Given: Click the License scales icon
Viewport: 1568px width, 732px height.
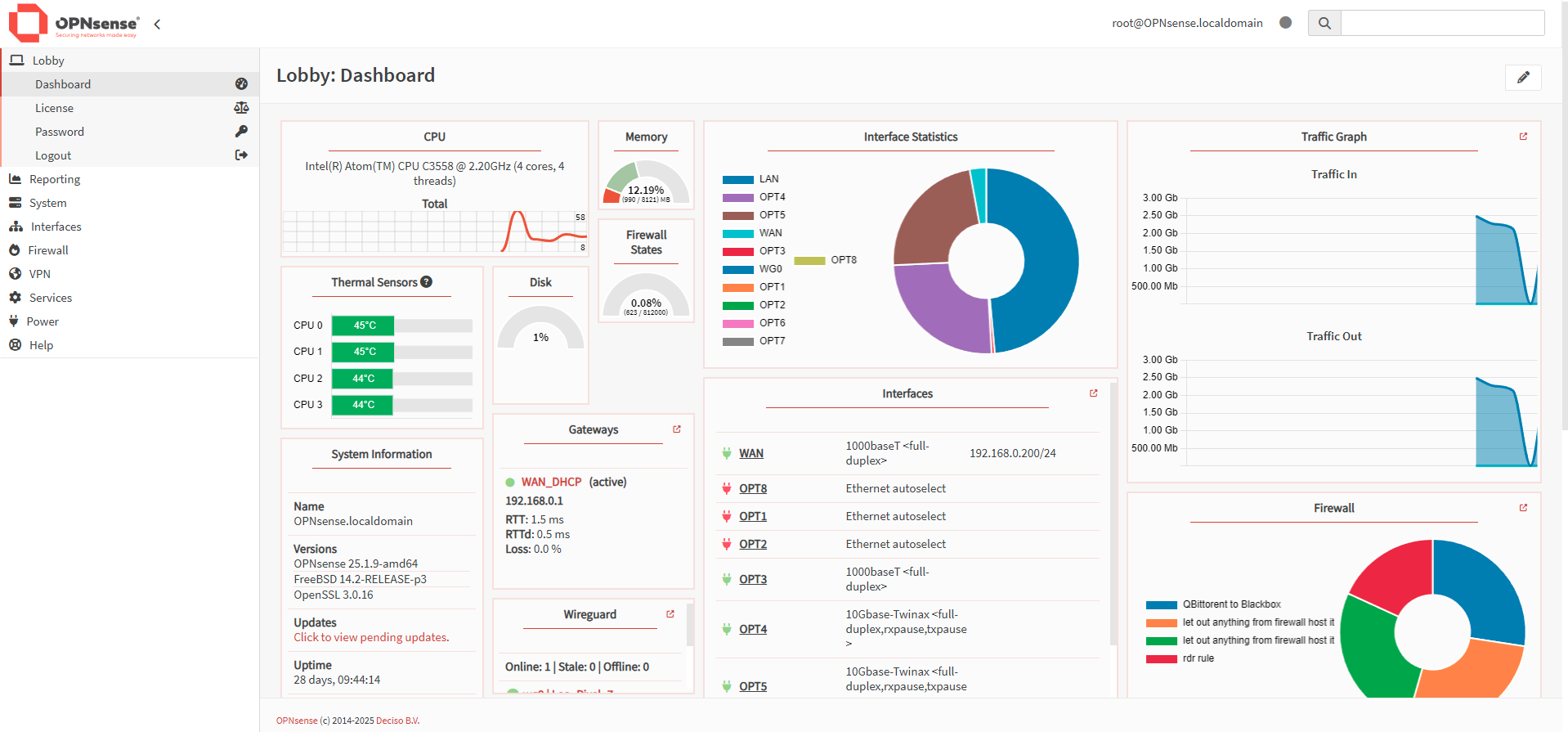Looking at the screenshot, I should click(x=241, y=108).
